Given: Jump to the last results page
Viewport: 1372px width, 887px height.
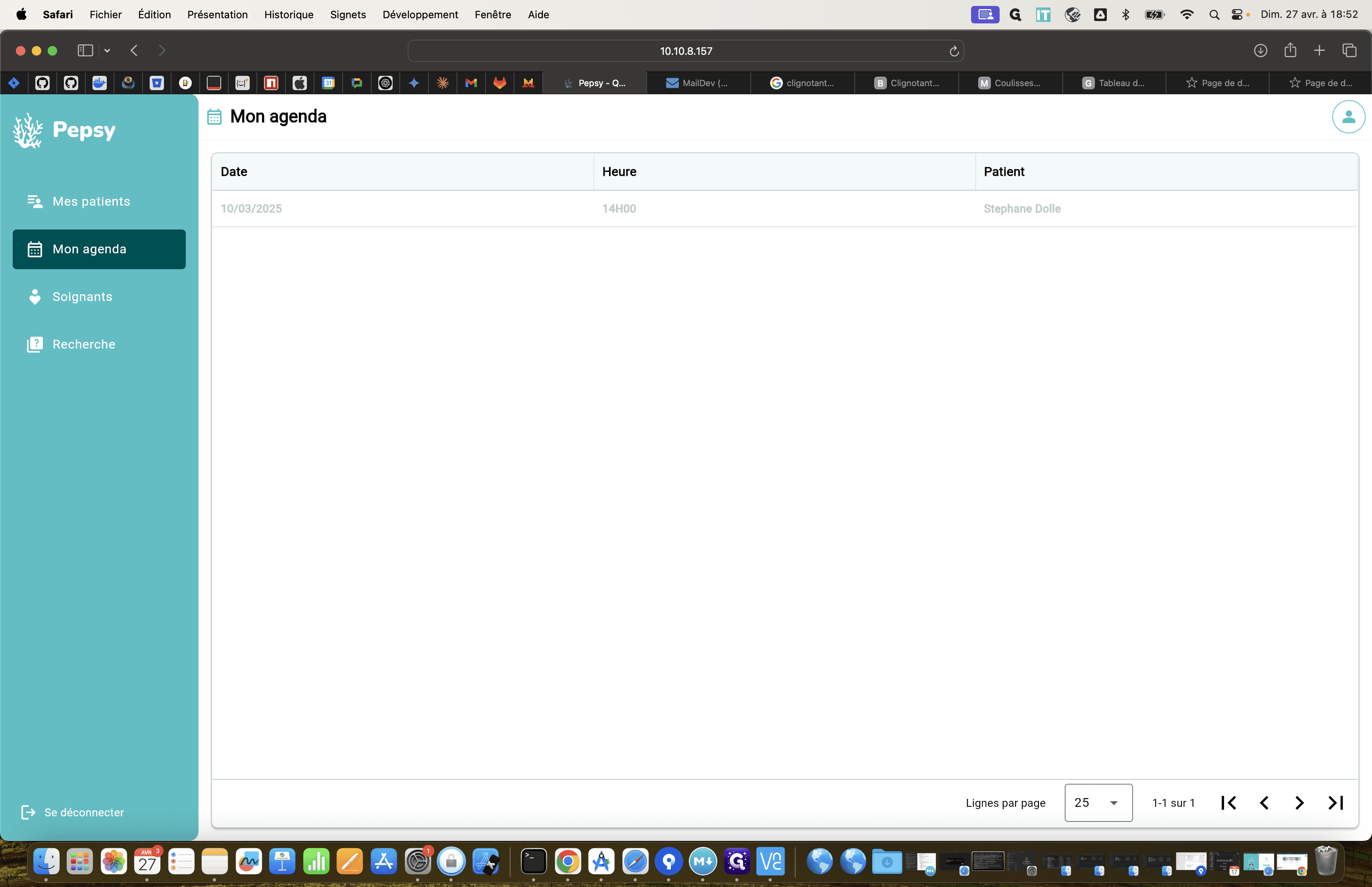Looking at the screenshot, I should pos(1336,802).
